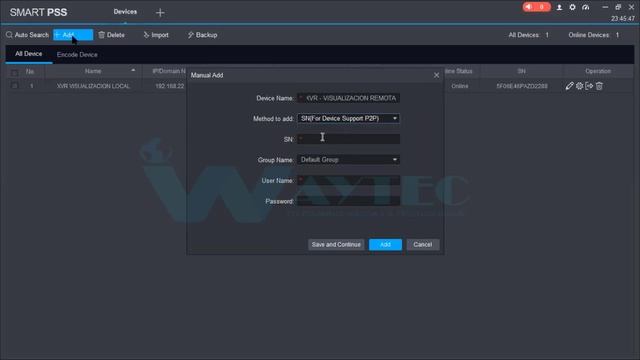Screen dimensions: 640x360
Task: Open the user account icon
Action: pyautogui.click(x=559, y=7)
